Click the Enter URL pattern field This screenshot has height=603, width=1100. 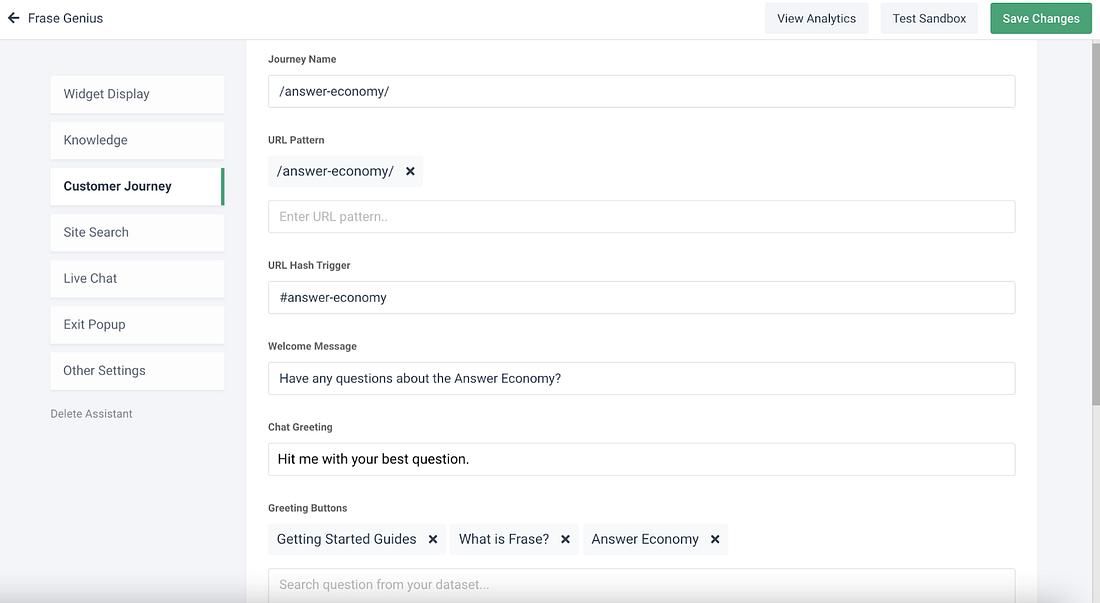[641, 217]
